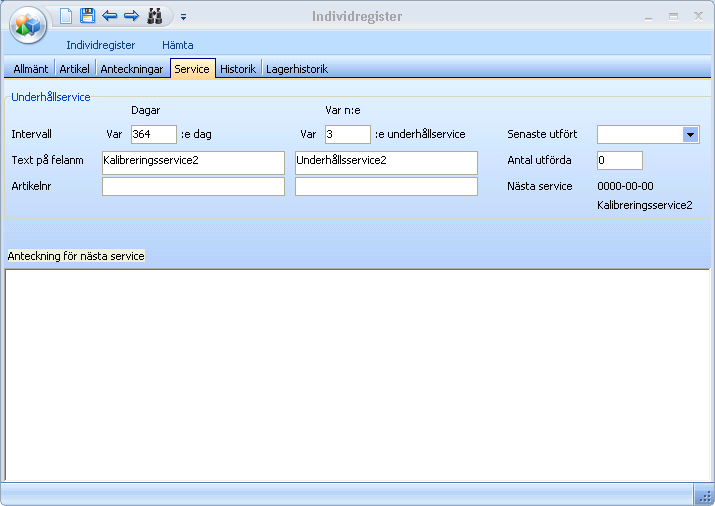The image size is (715, 506).
Task: Open the Senaste utfört dropdown
Action: [690, 135]
